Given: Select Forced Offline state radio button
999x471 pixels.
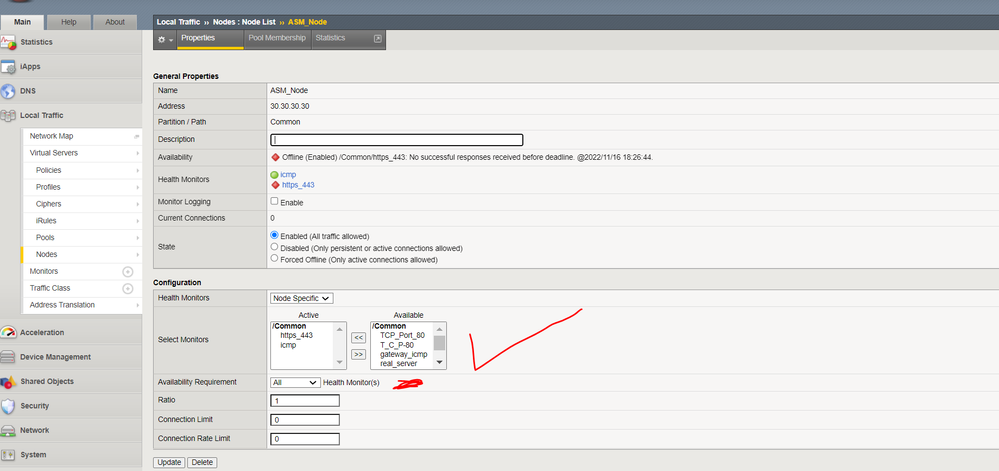Looking at the screenshot, I should coord(275,259).
